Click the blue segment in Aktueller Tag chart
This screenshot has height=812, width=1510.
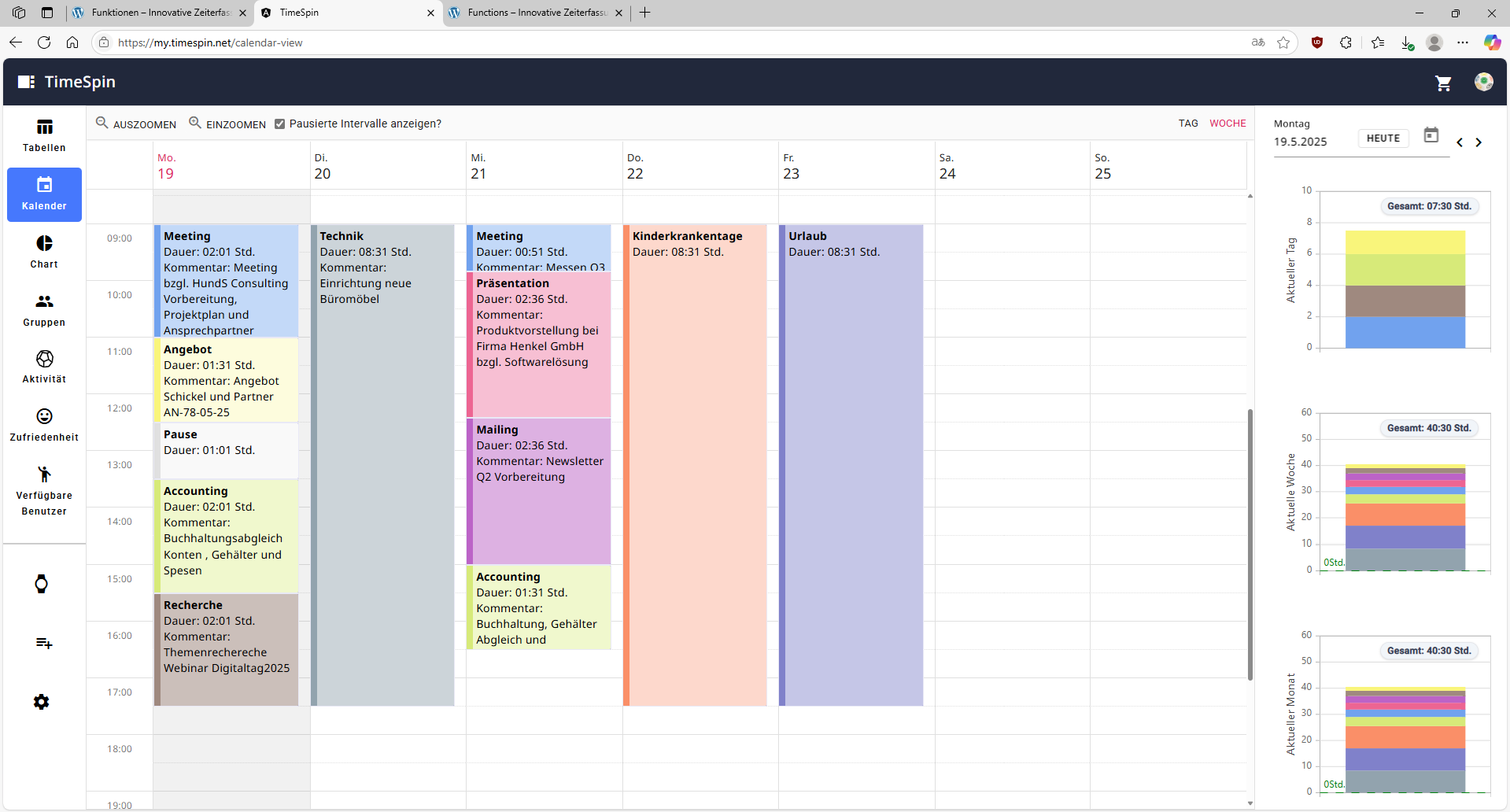[1405, 332]
